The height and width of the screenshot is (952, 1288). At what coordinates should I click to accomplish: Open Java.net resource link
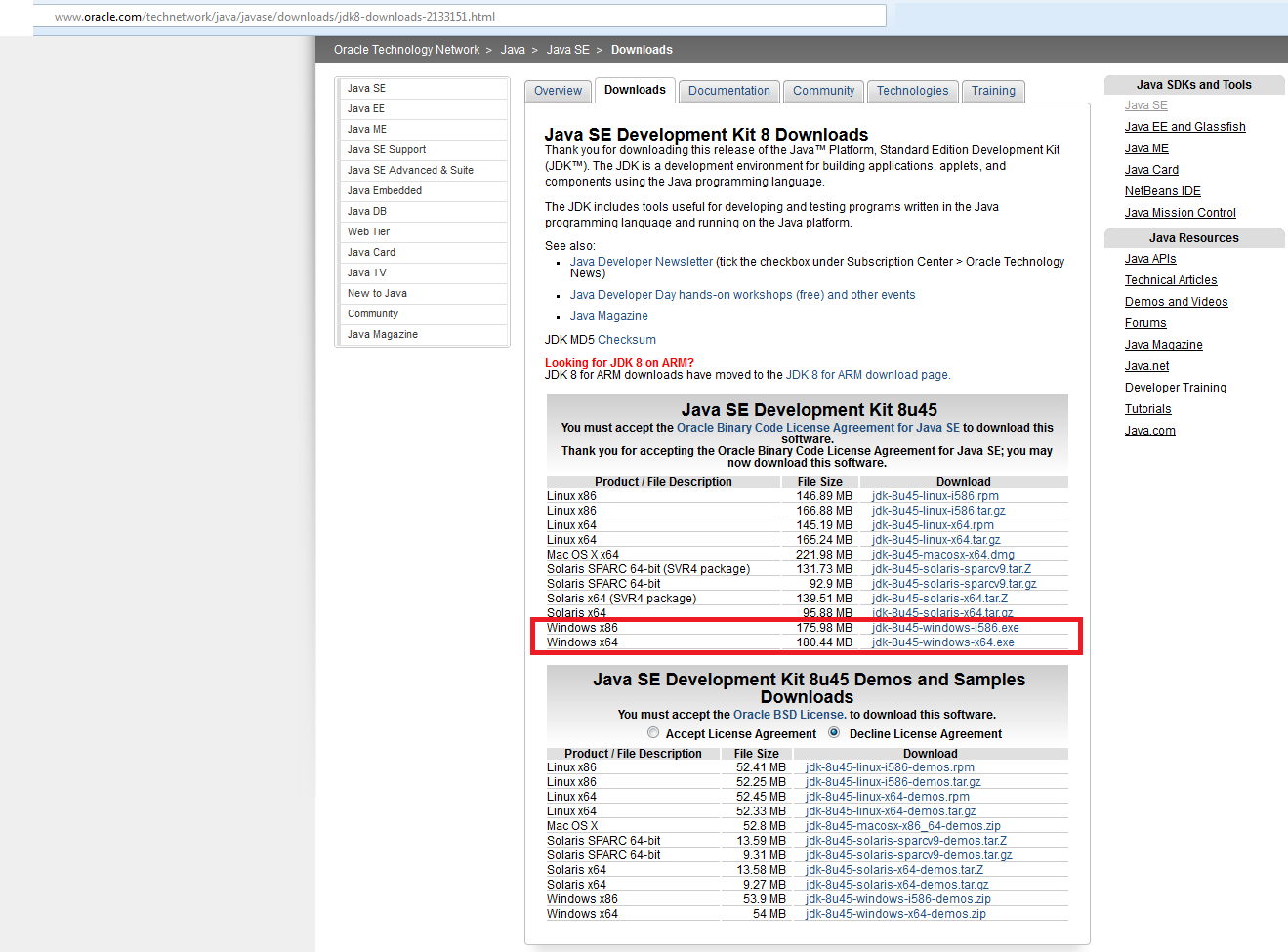coord(1146,366)
